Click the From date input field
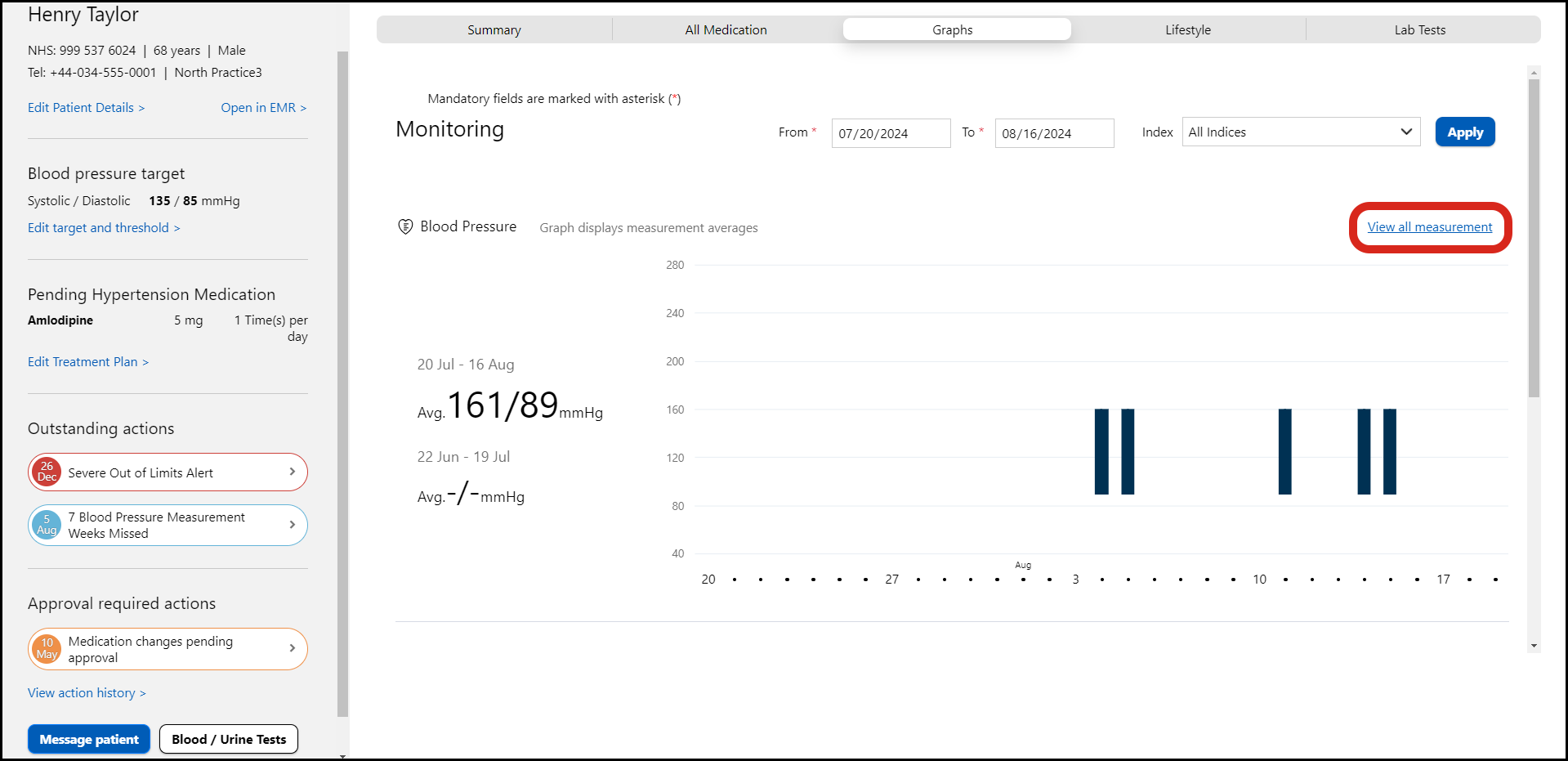Screen dimensions: 1568x761 (890, 133)
